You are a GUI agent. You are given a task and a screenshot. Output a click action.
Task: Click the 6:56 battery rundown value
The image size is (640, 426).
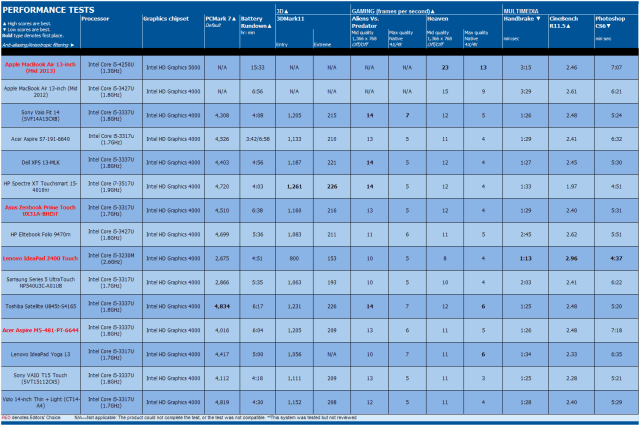coord(258,91)
